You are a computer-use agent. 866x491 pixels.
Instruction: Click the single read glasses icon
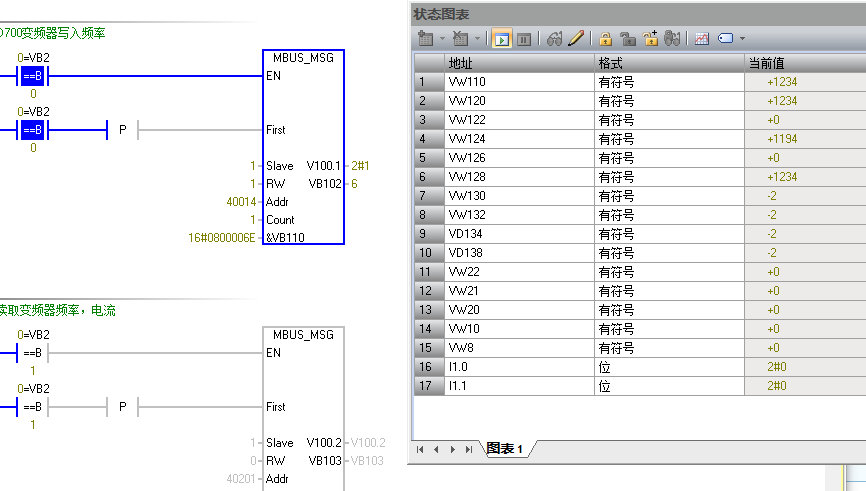coord(555,39)
